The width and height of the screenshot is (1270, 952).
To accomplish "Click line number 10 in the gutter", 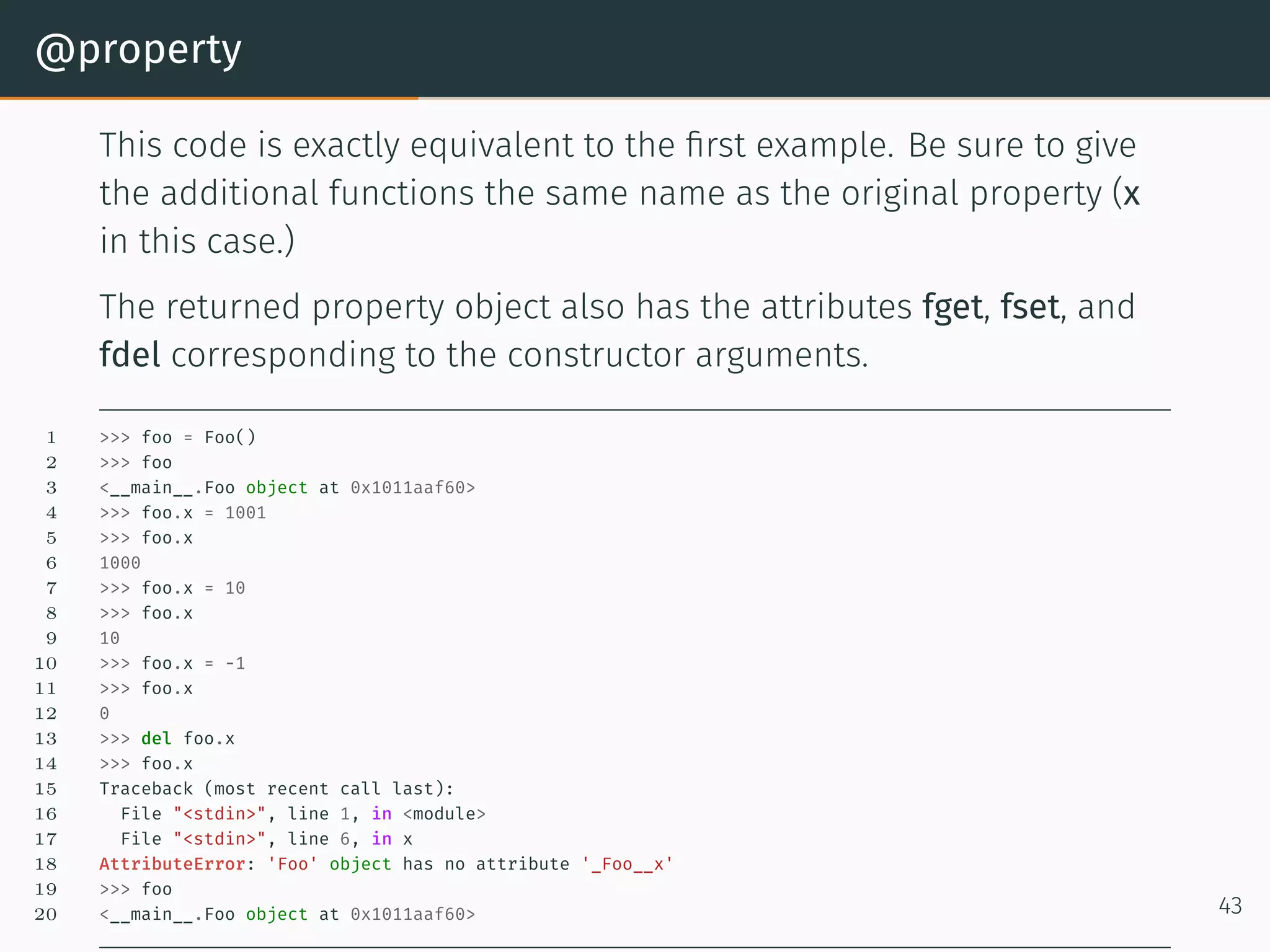I will (x=46, y=664).
